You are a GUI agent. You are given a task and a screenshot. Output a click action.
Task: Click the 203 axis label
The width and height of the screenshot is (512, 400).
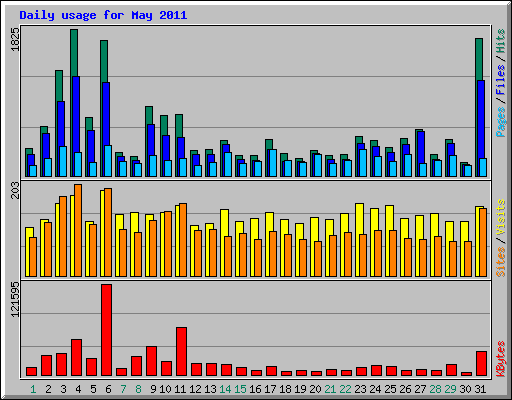[15, 191]
